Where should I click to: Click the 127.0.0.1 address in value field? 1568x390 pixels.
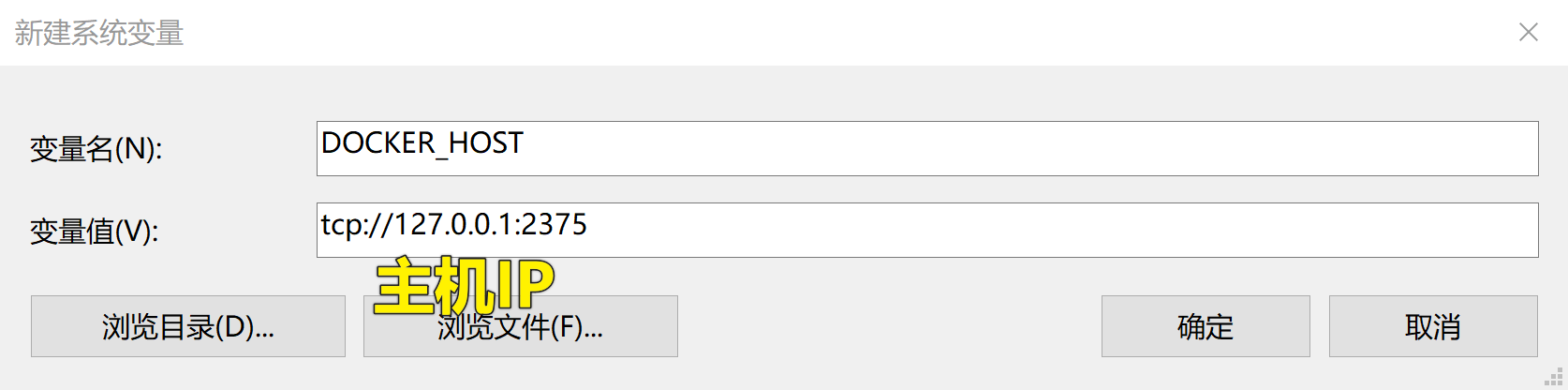click(x=452, y=225)
